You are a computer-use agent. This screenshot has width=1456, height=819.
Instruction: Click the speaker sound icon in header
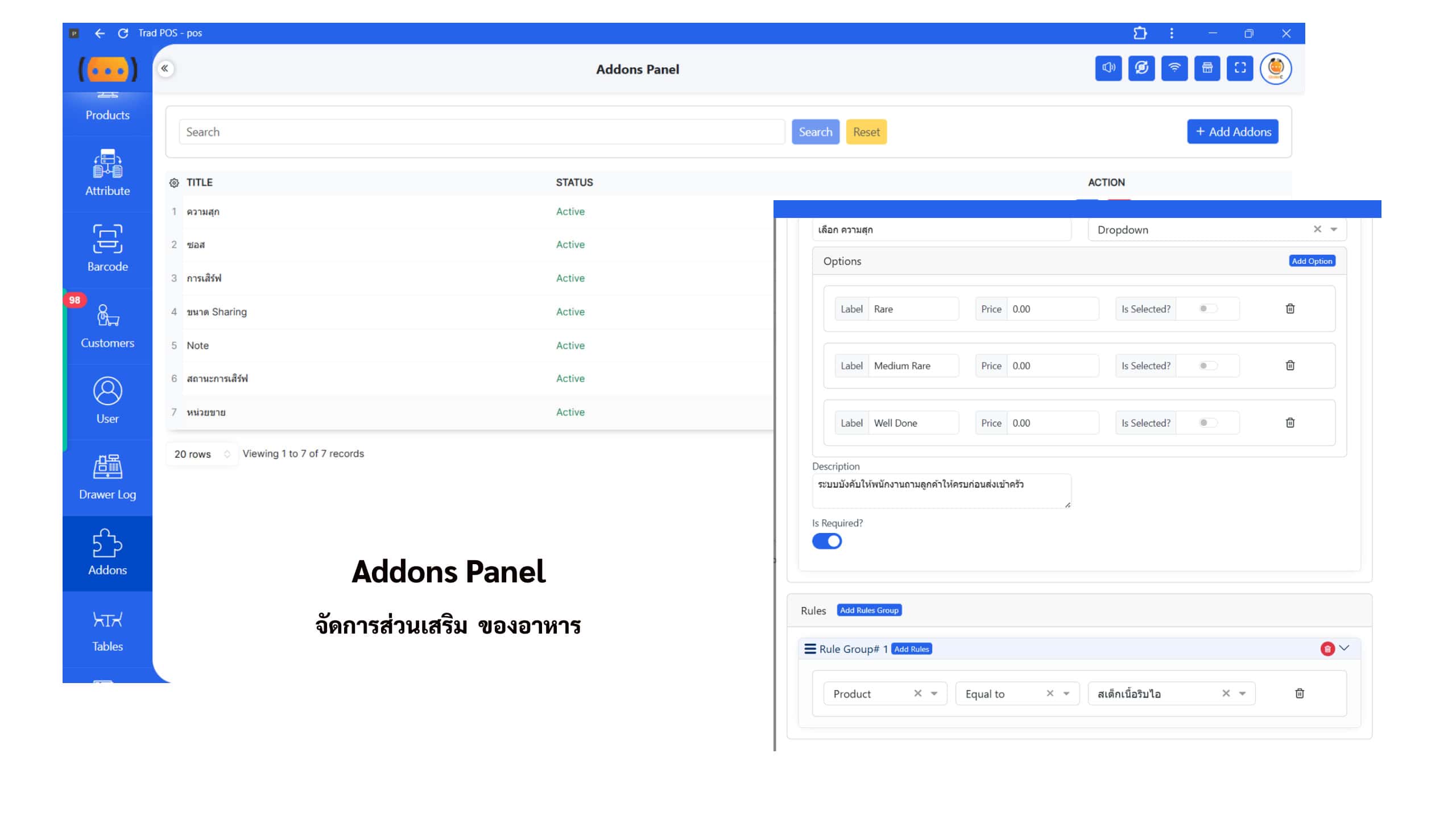[1108, 68]
